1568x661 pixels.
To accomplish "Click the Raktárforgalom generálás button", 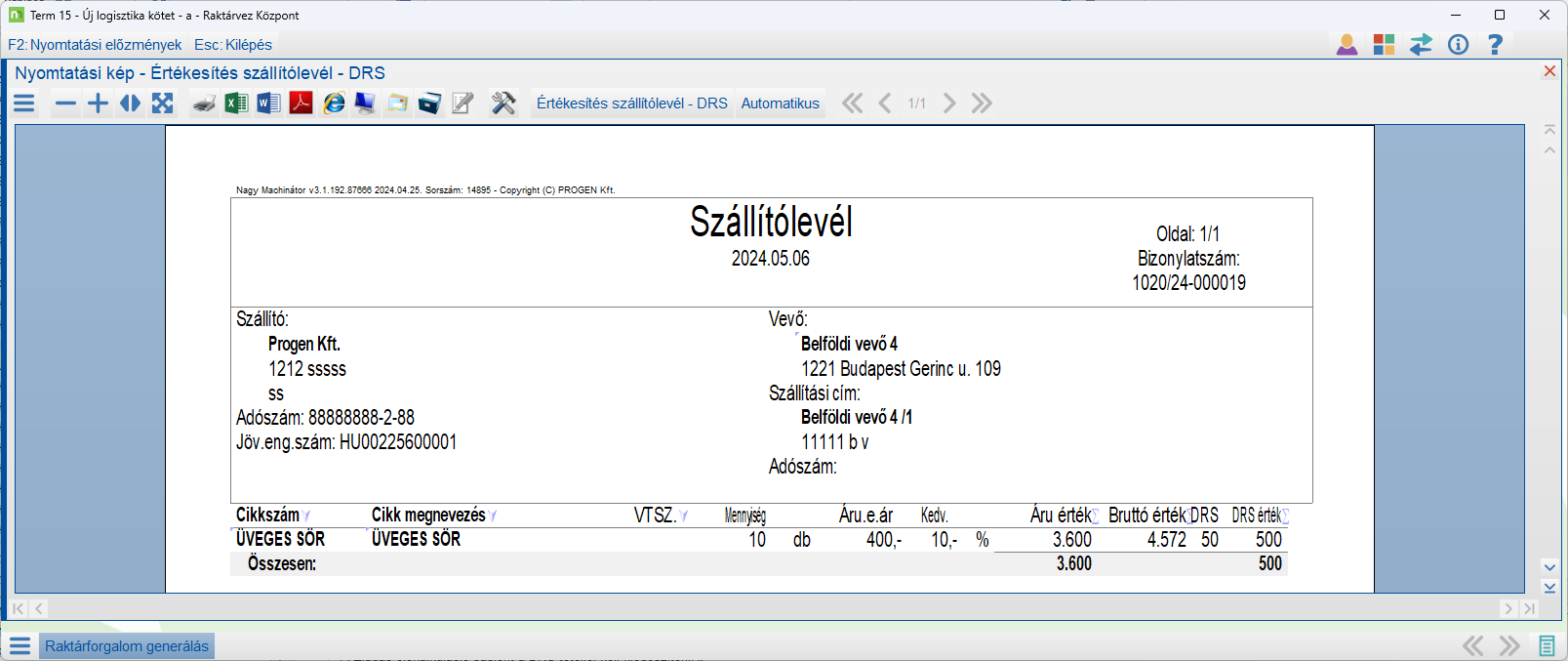I will [127, 646].
